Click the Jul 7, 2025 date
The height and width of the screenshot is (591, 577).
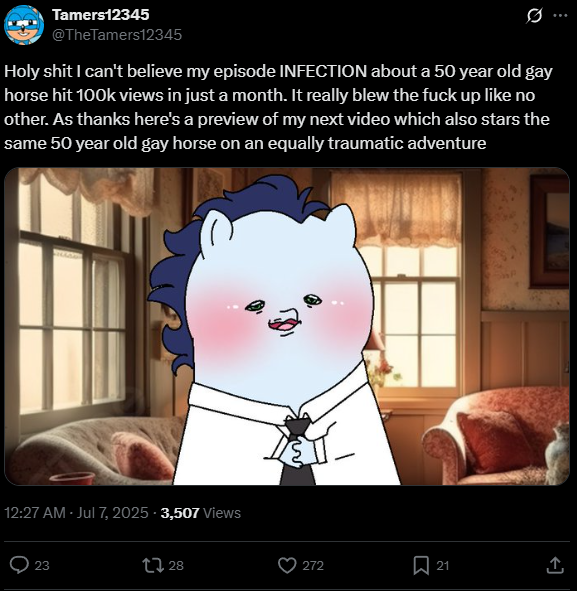point(112,513)
